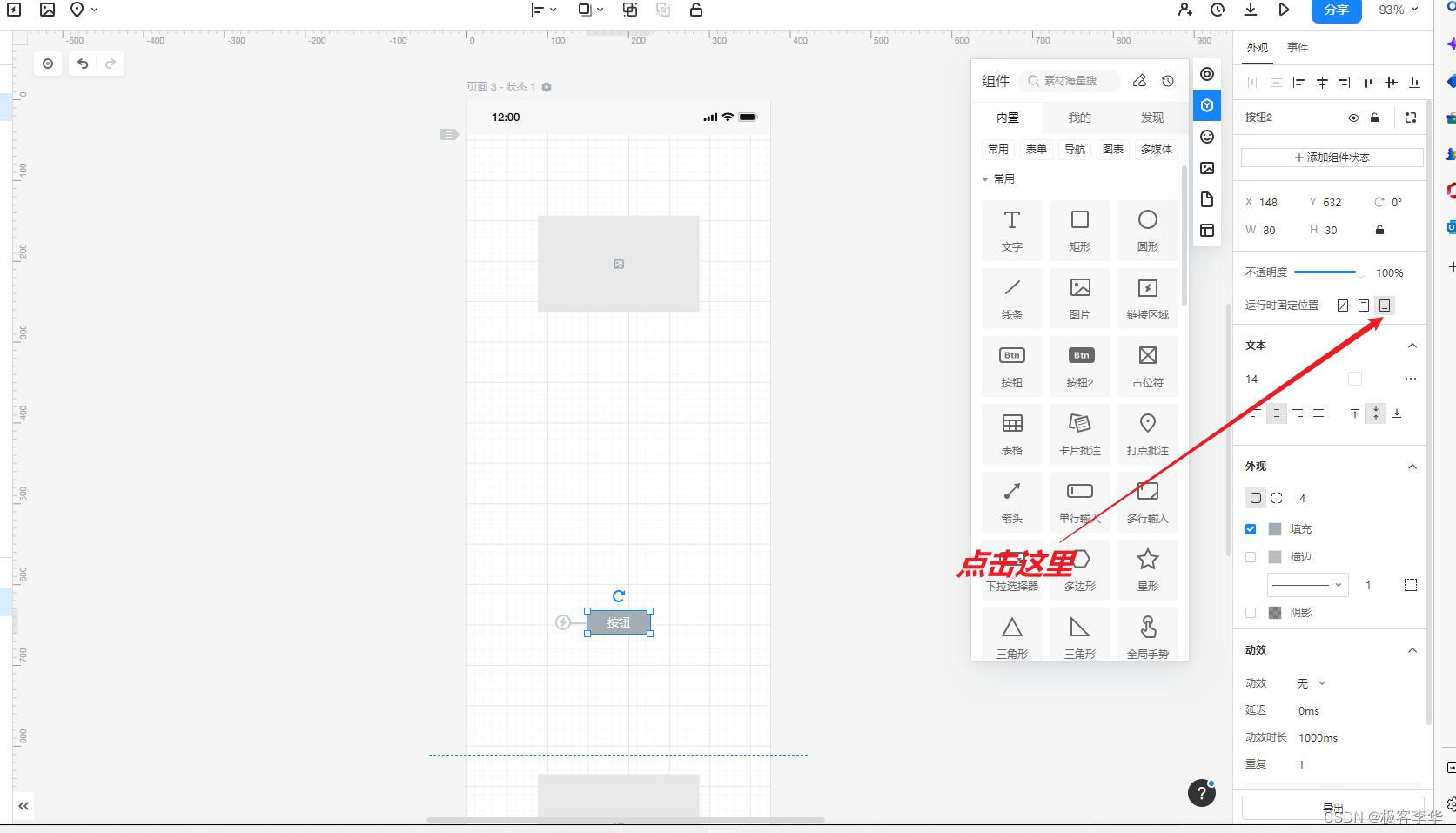Select no fixed runtime position option

1343,306
